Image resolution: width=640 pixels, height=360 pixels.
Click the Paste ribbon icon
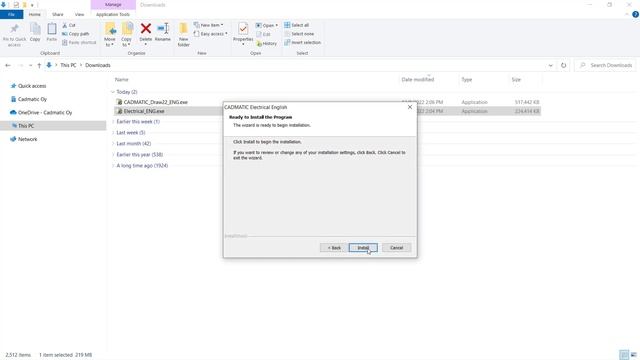[x=51, y=33]
